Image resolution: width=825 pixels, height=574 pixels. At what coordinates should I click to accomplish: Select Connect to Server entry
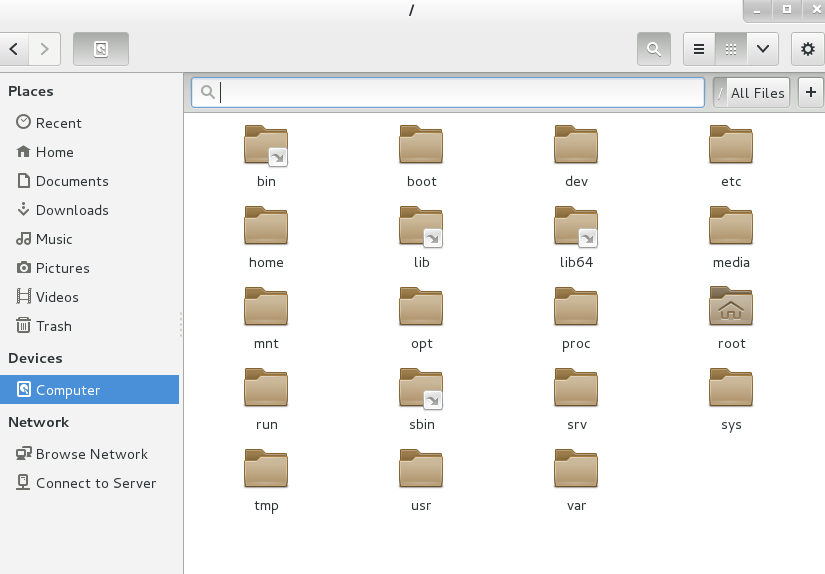point(96,483)
